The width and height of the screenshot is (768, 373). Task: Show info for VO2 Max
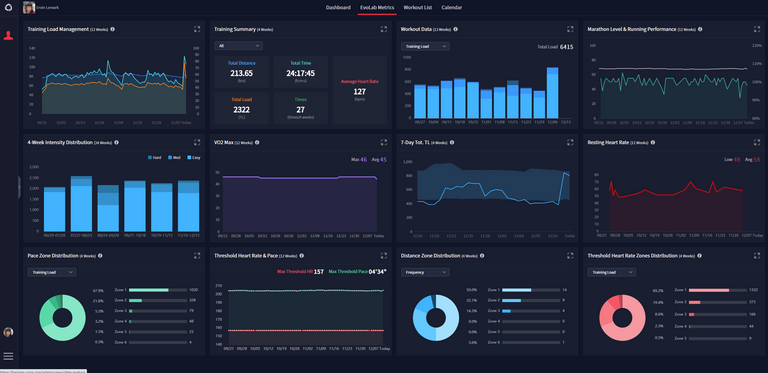(x=257, y=142)
